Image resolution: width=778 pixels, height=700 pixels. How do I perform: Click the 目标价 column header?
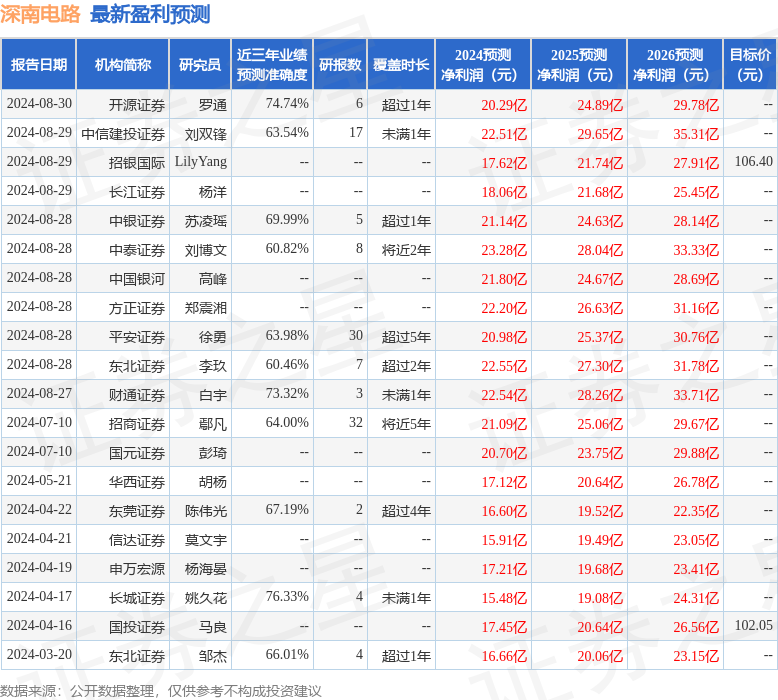tap(750, 64)
